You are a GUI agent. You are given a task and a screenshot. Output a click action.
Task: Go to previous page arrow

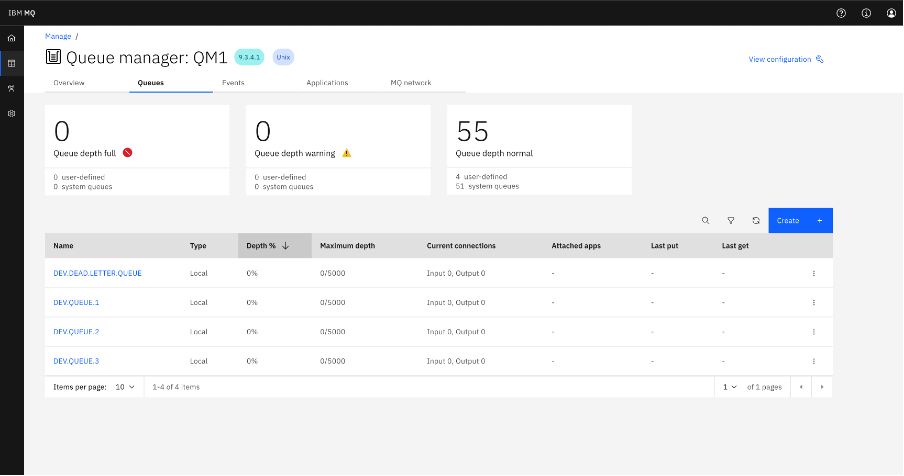pyautogui.click(x=801, y=387)
